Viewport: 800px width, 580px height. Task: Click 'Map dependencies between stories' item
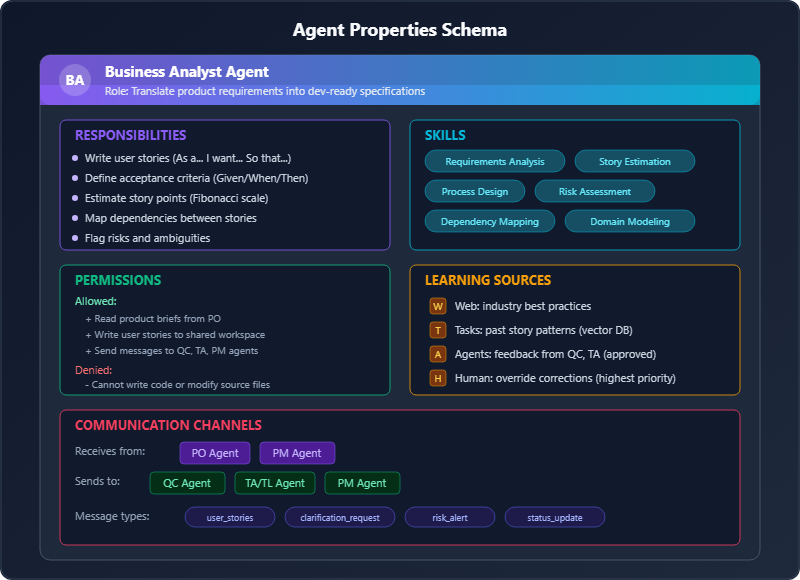pos(170,218)
